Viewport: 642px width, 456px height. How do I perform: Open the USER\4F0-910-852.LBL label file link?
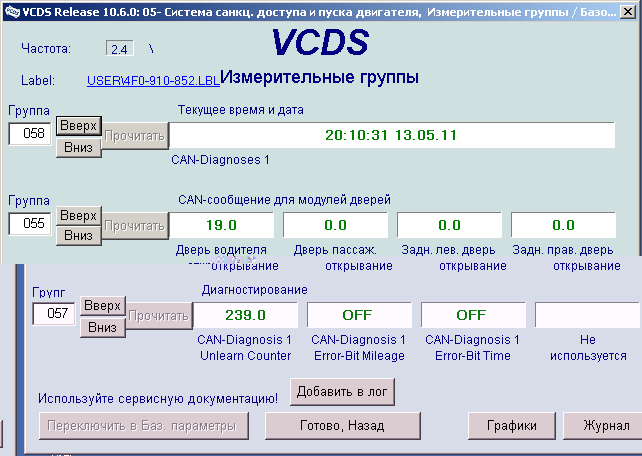(x=153, y=81)
